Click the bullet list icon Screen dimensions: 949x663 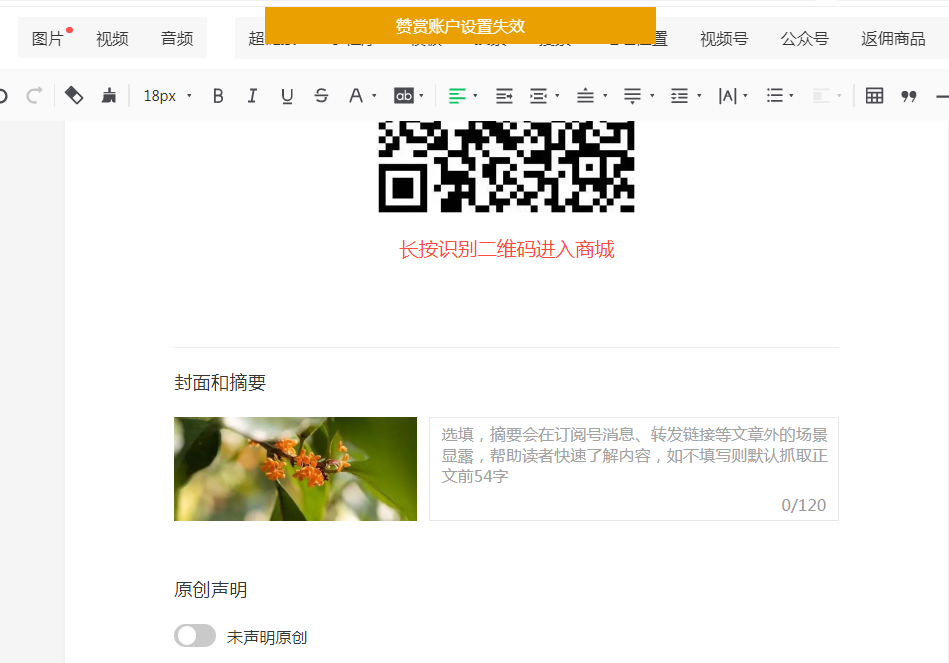775,96
